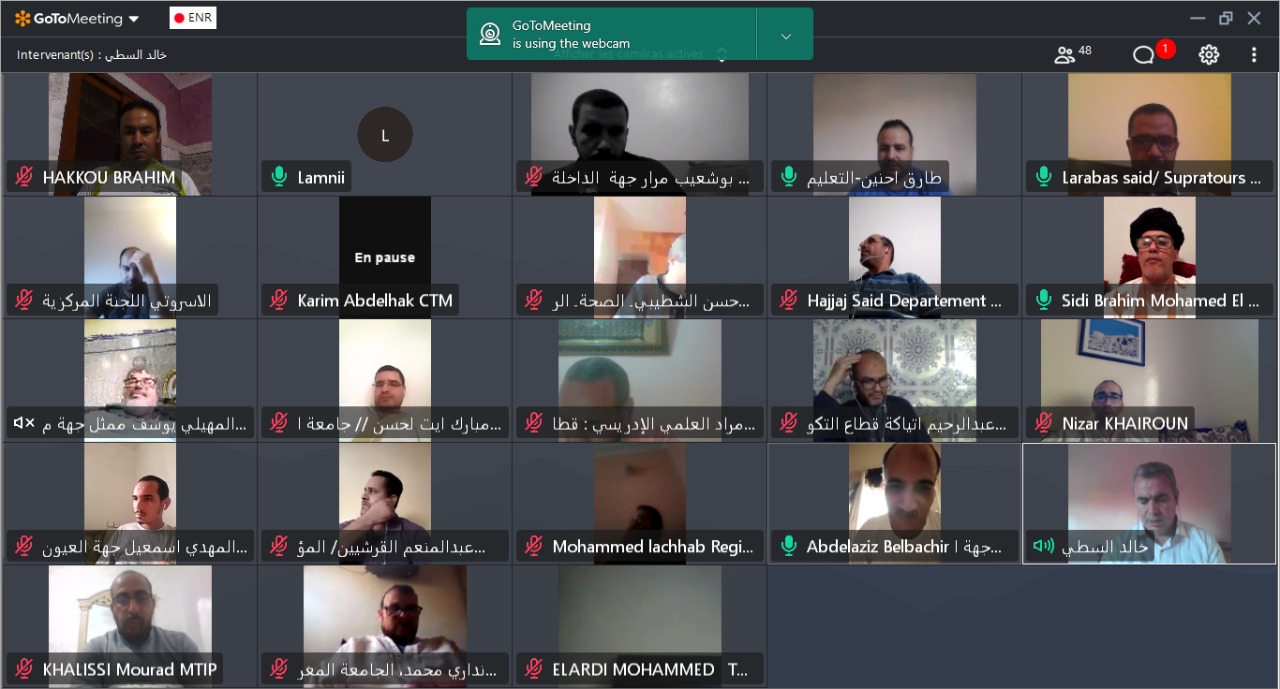The height and width of the screenshot is (689, 1280).
Task: Toggle Lamnii's green microphone icon
Action: point(279,178)
